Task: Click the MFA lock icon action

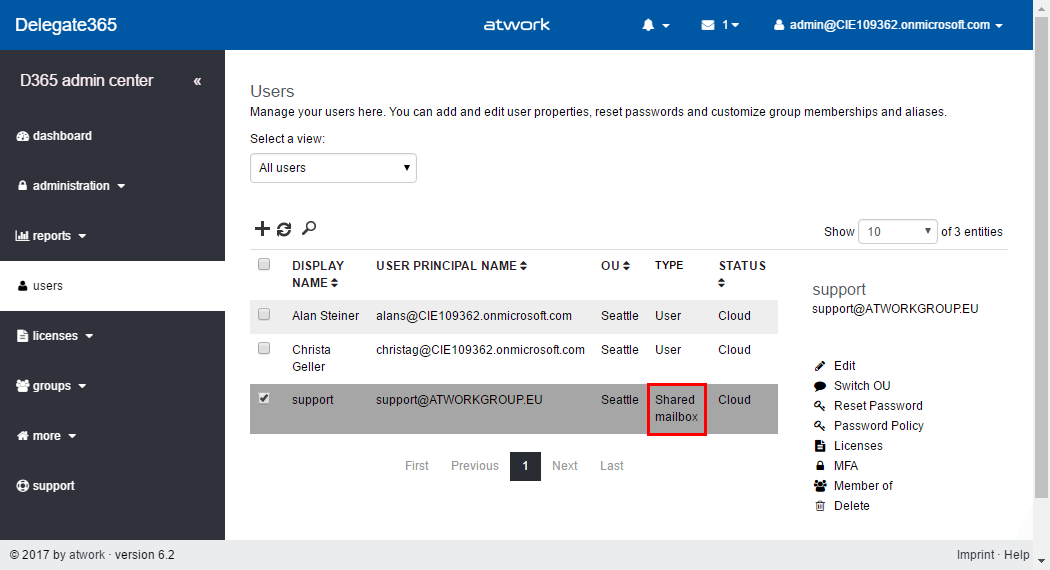Action: [820, 466]
